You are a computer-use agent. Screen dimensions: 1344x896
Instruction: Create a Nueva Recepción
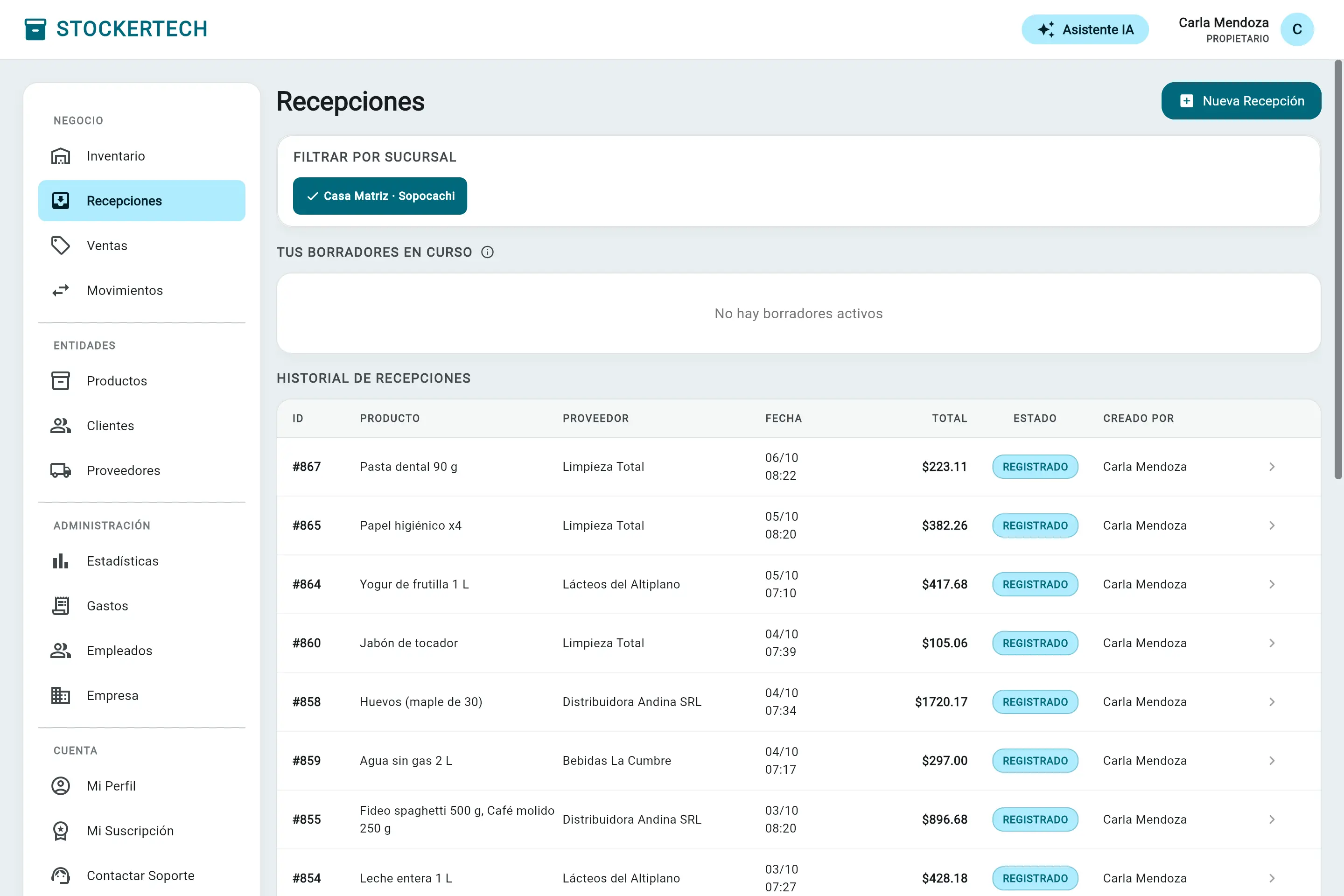point(1241,101)
